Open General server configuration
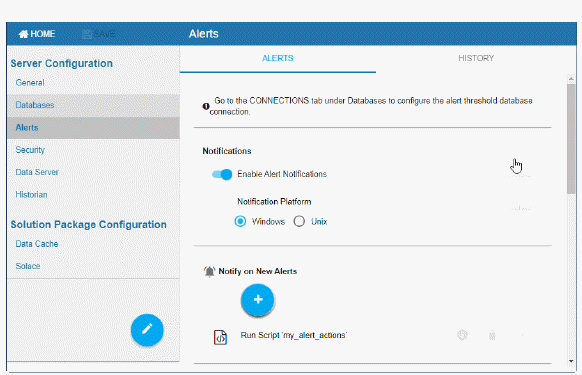 [30, 83]
